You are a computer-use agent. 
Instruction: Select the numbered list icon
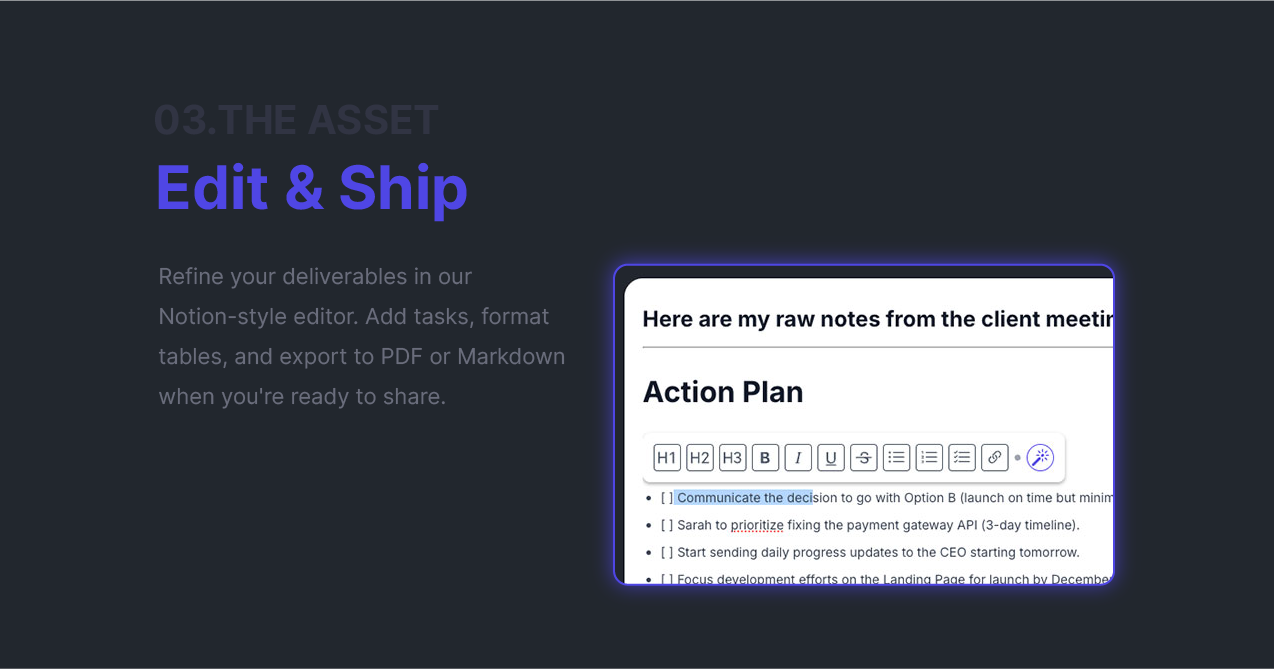pos(928,457)
